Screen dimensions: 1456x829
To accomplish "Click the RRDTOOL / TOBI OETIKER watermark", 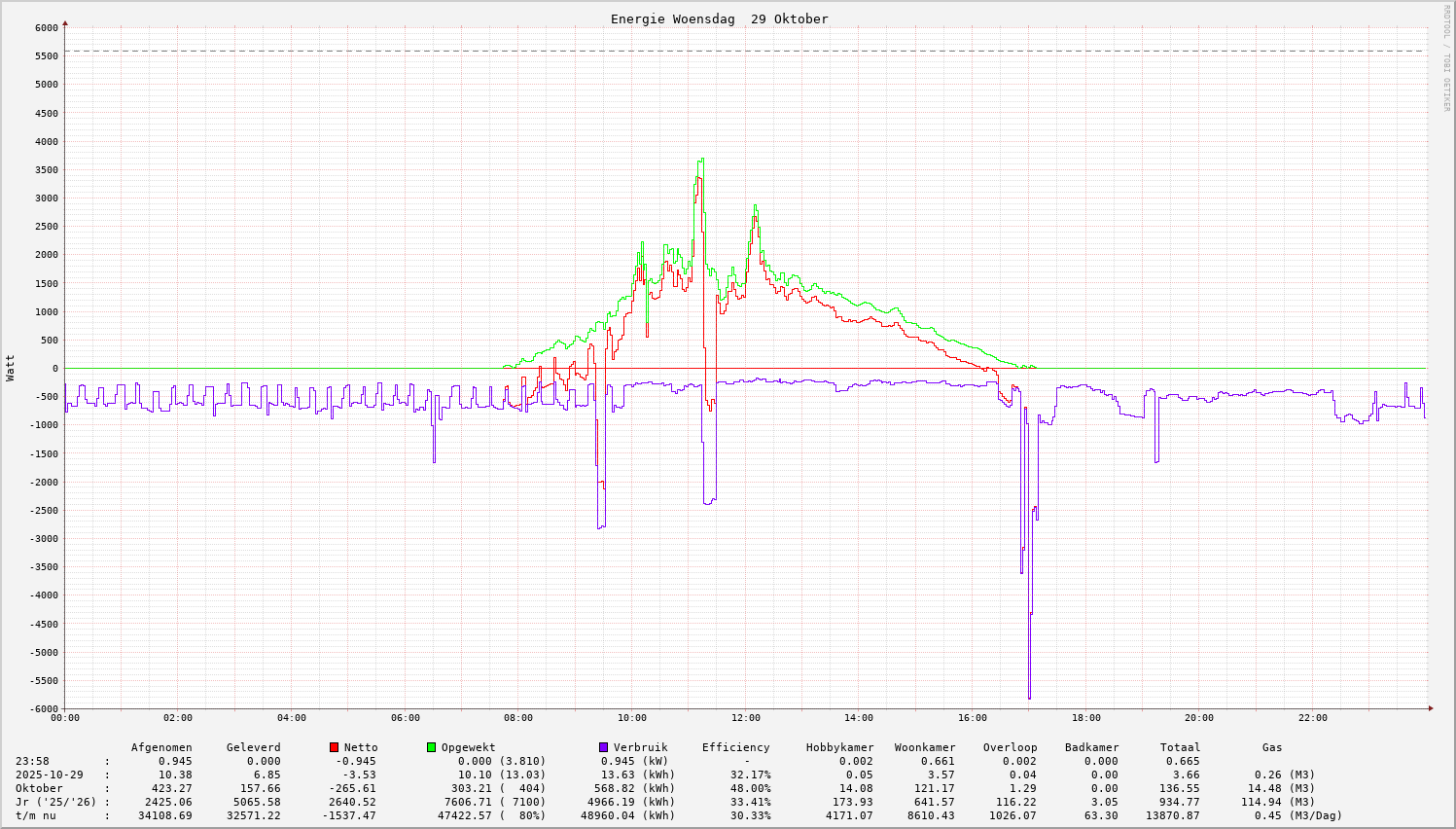I will pos(1446,57).
